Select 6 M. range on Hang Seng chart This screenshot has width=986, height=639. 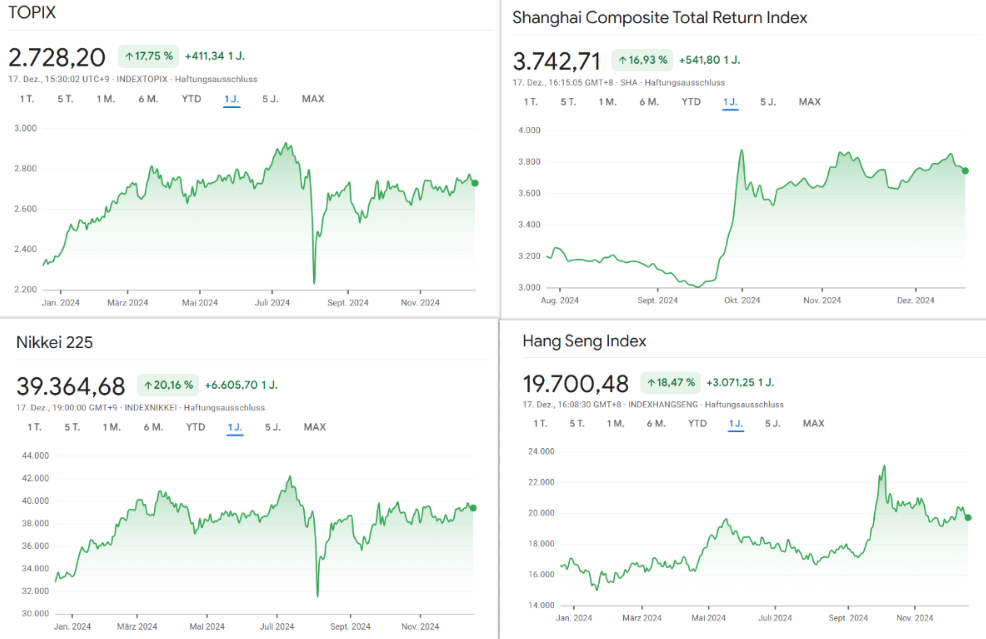pyautogui.click(x=656, y=423)
